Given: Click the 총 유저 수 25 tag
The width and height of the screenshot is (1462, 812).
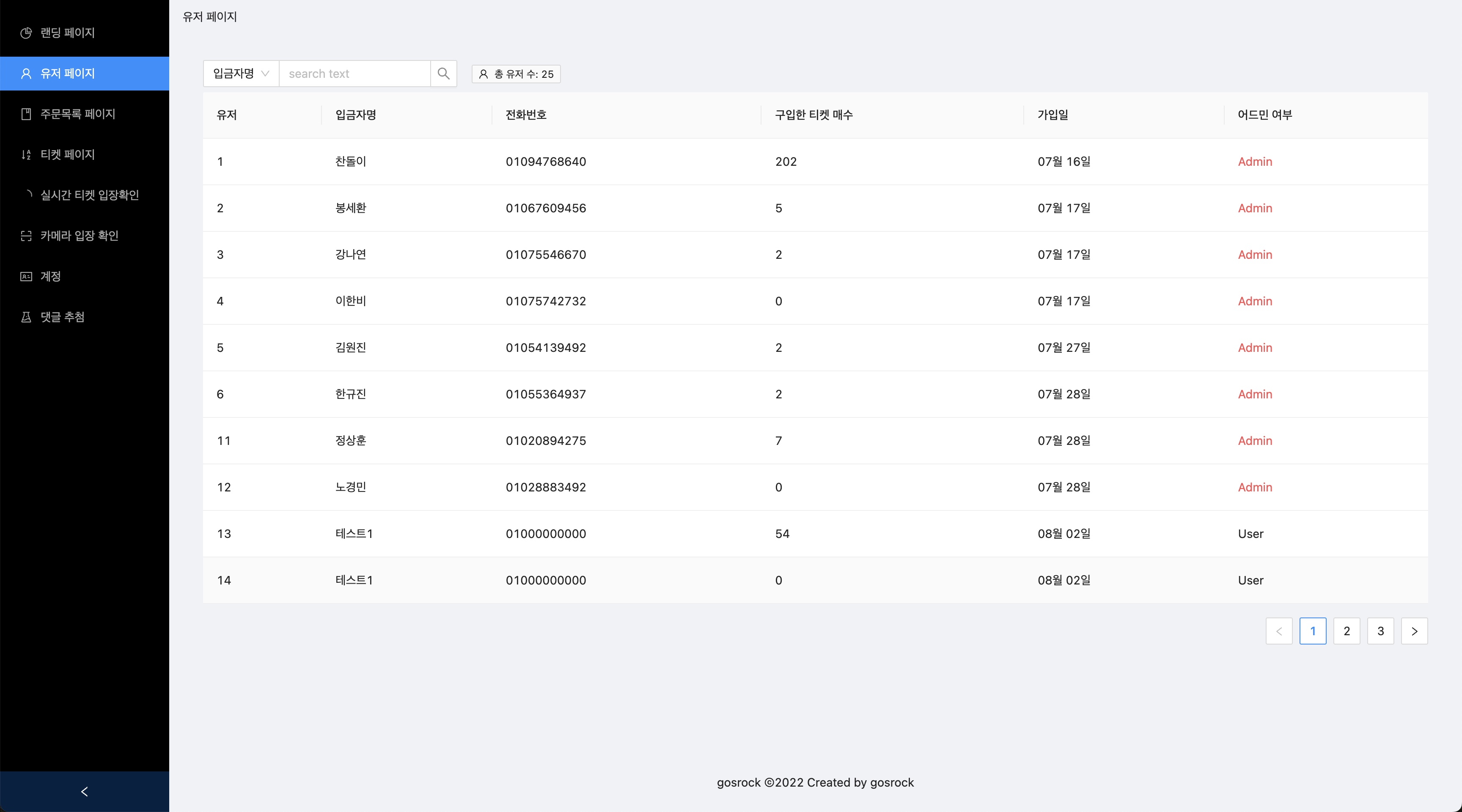Looking at the screenshot, I should pos(516,74).
